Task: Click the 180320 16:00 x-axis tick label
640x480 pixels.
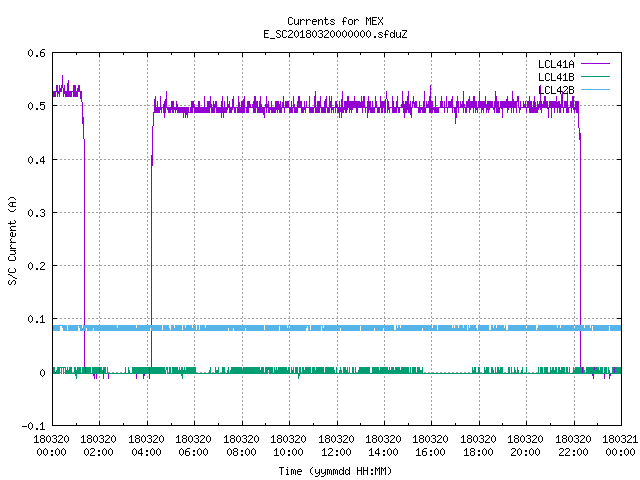Action: pos(431,446)
